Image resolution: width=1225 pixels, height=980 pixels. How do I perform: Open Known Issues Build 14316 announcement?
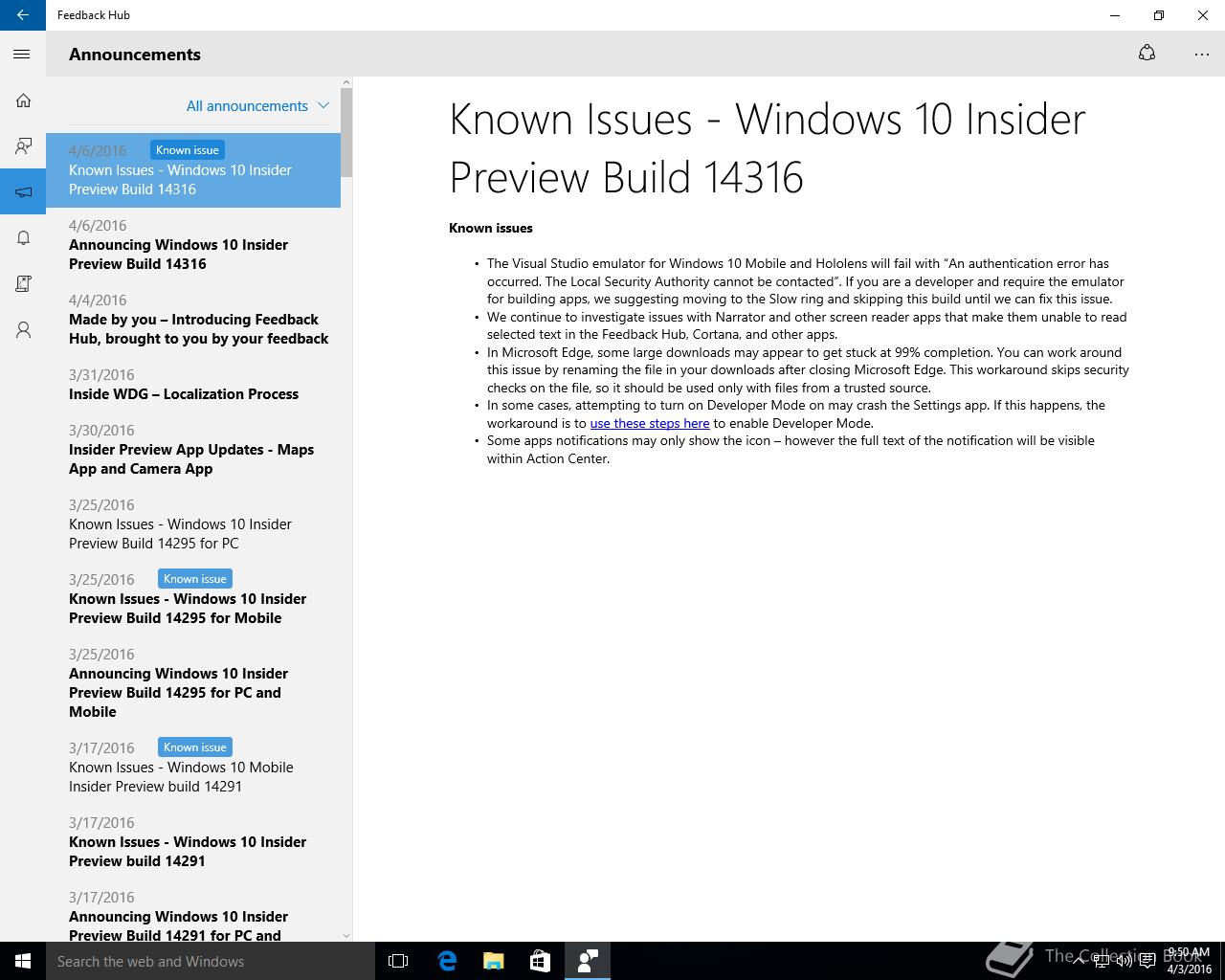(193, 169)
